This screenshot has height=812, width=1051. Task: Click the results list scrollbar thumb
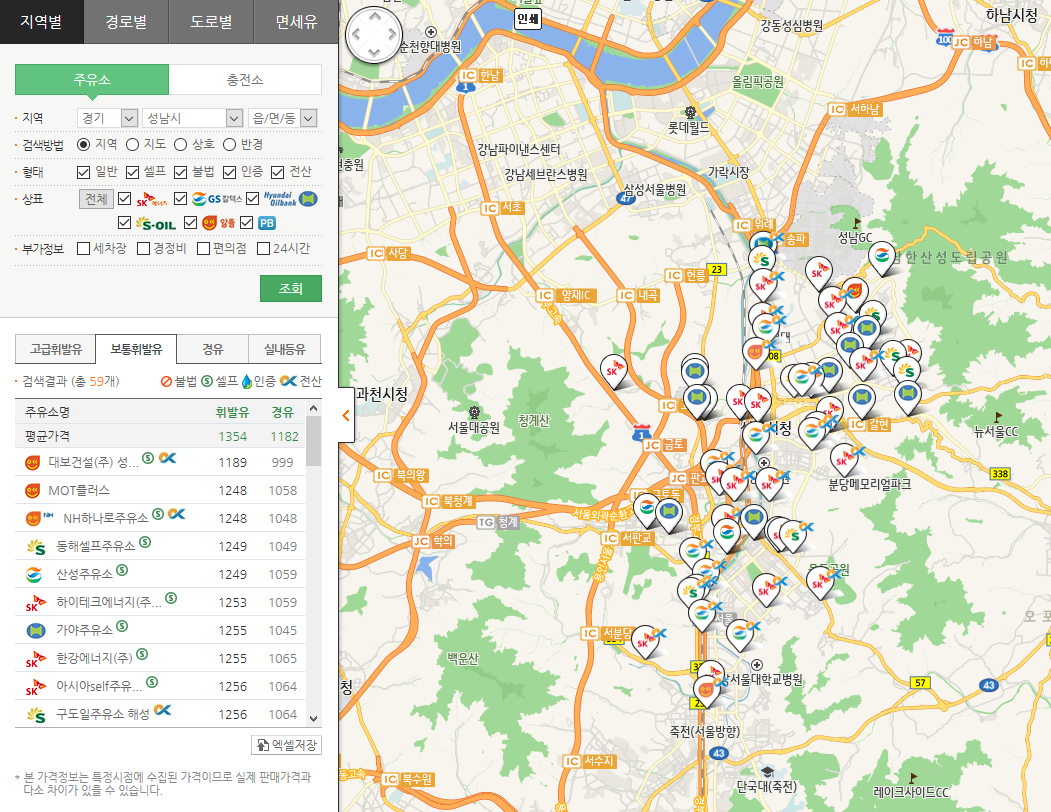click(x=313, y=441)
